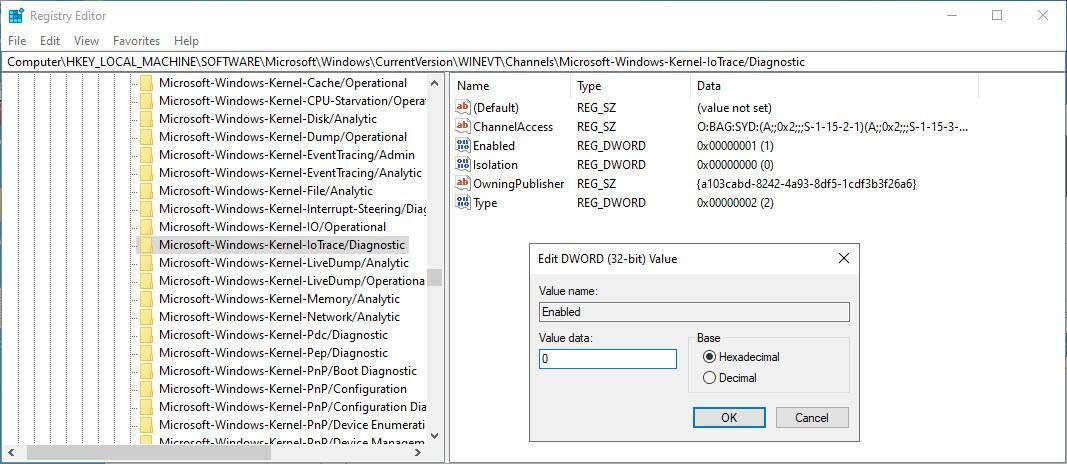Click the tree pane scroll down arrow
Viewport: 1067px width, 464px height.
[x=434, y=436]
